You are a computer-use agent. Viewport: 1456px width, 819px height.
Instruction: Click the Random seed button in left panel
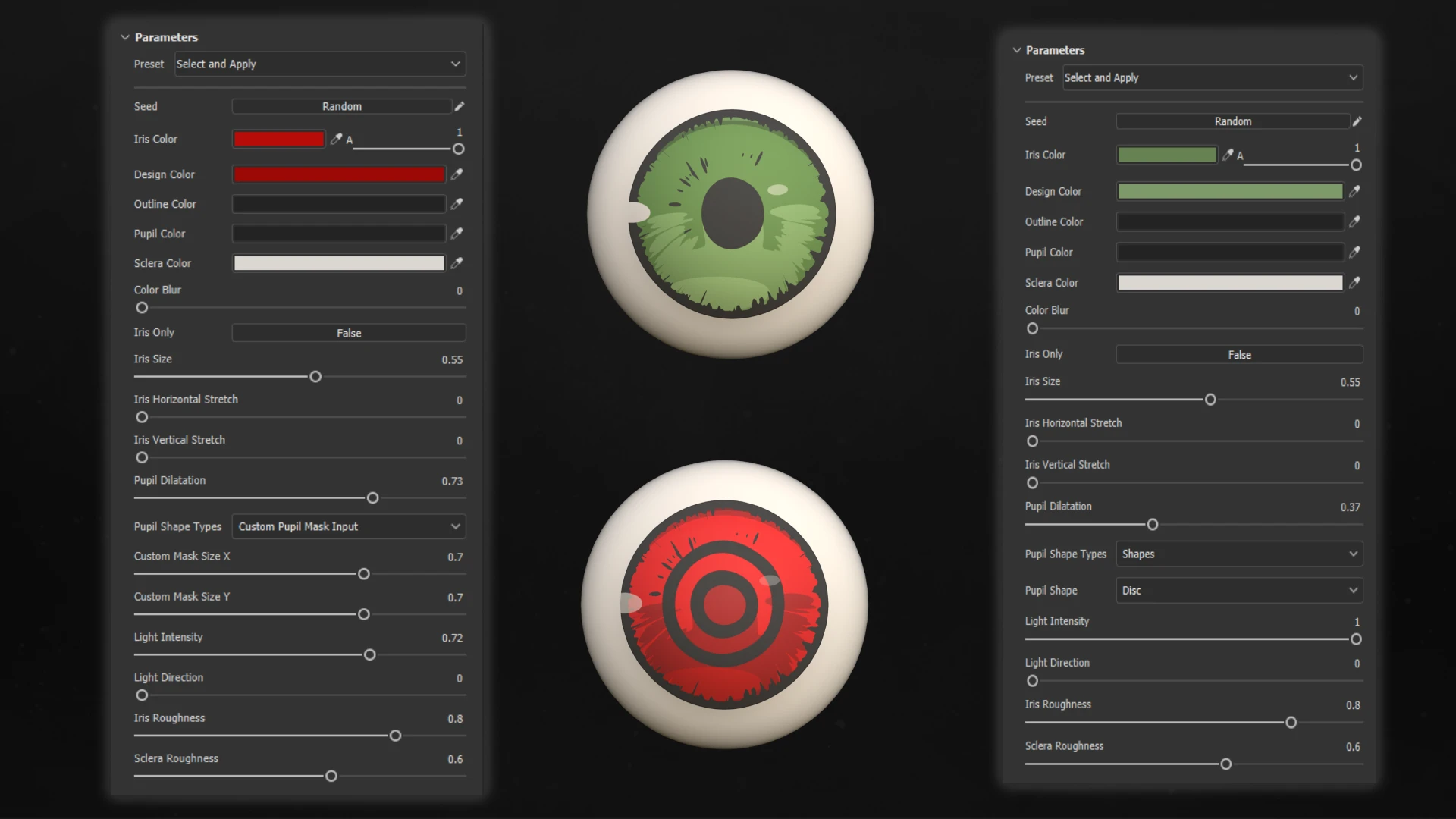click(x=342, y=106)
